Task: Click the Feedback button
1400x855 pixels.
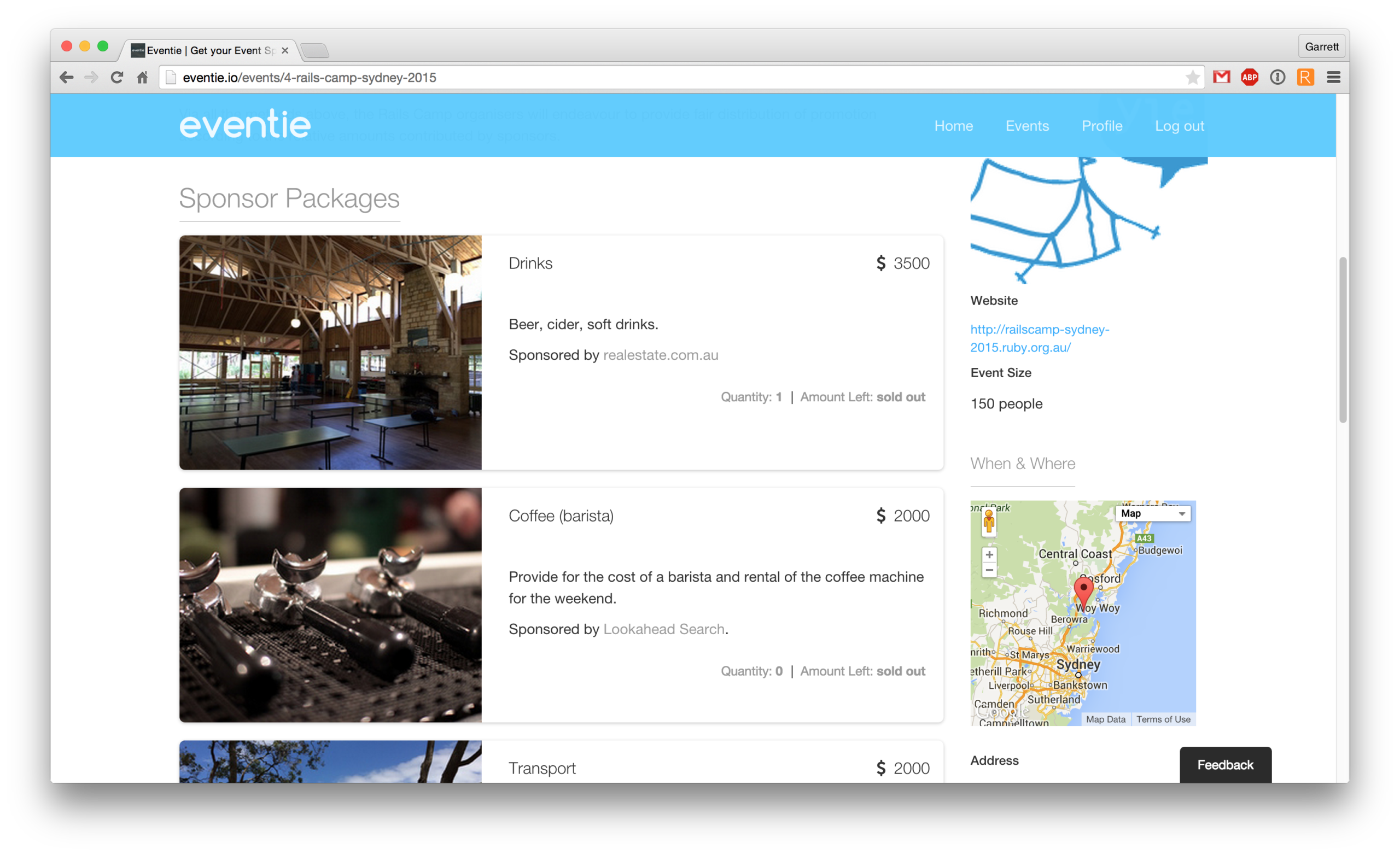Action: coord(1225,765)
